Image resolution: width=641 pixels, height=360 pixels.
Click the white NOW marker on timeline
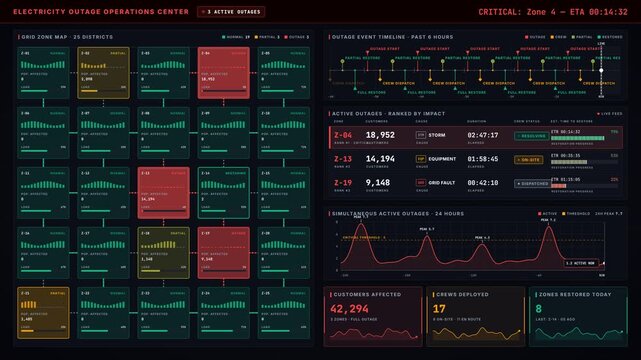pyautogui.click(x=601, y=70)
